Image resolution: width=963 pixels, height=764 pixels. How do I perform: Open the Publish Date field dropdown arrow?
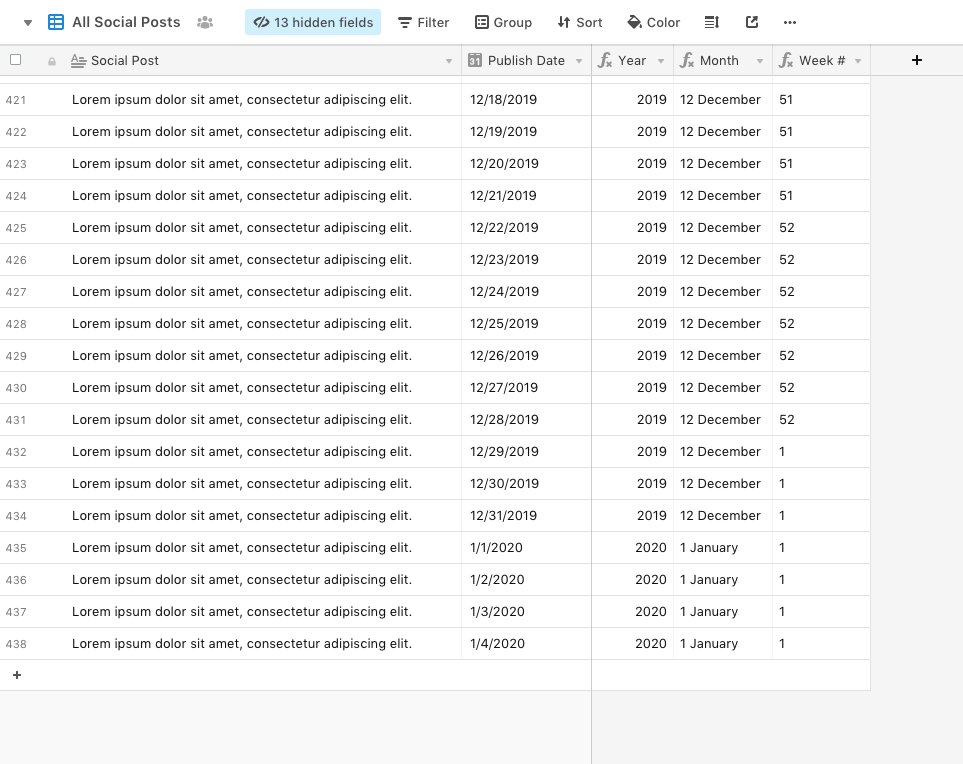point(579,61)
